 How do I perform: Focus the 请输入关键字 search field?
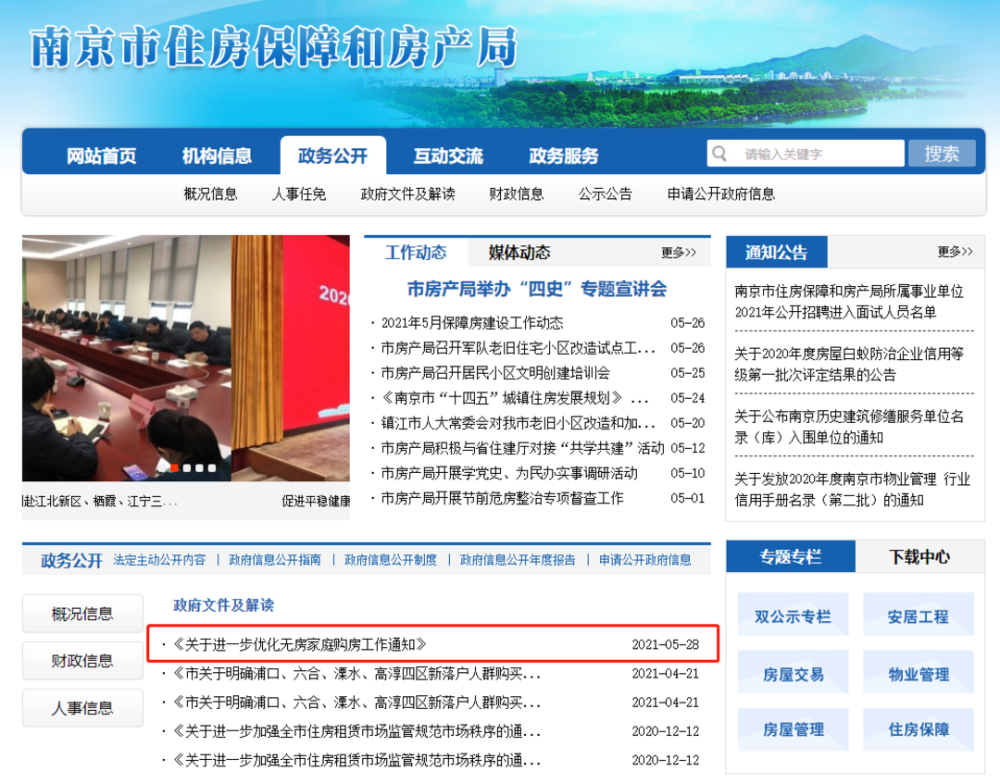805,154
